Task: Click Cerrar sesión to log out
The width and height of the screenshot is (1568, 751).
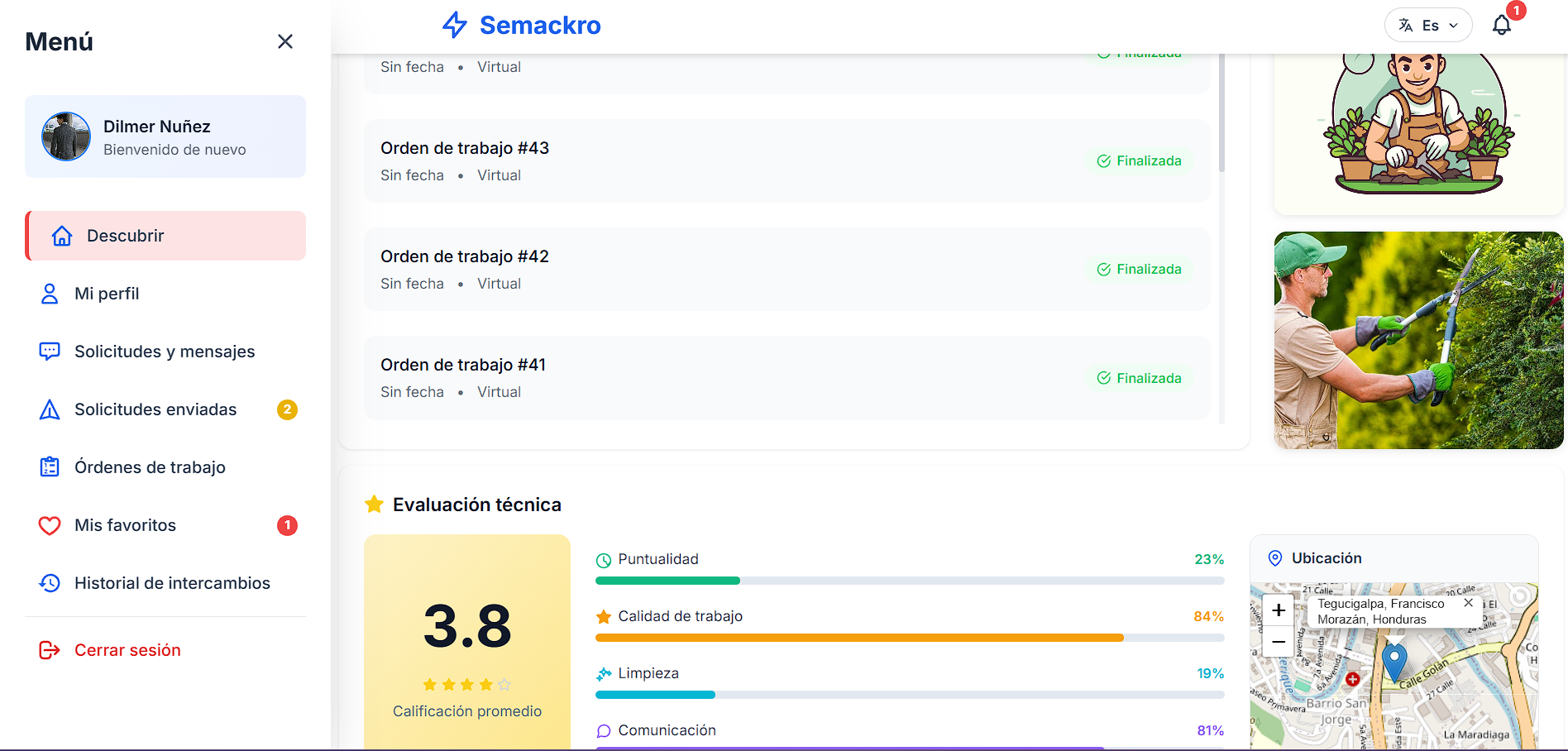Action: click(x=127, y=650)
